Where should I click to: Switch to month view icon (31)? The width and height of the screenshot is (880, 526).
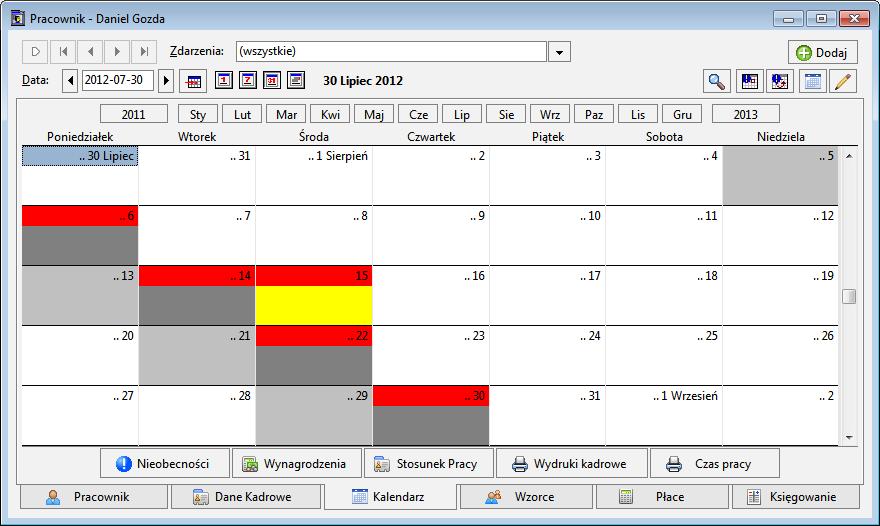(272, 80)
